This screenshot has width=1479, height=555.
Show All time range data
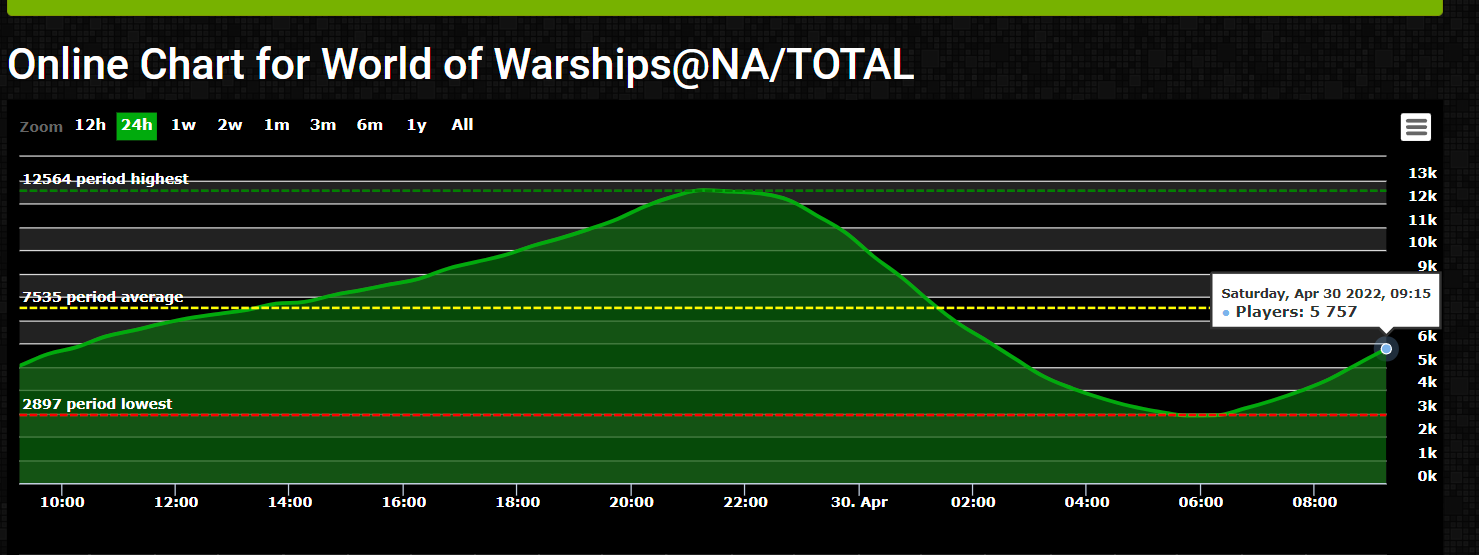(462, 126)
